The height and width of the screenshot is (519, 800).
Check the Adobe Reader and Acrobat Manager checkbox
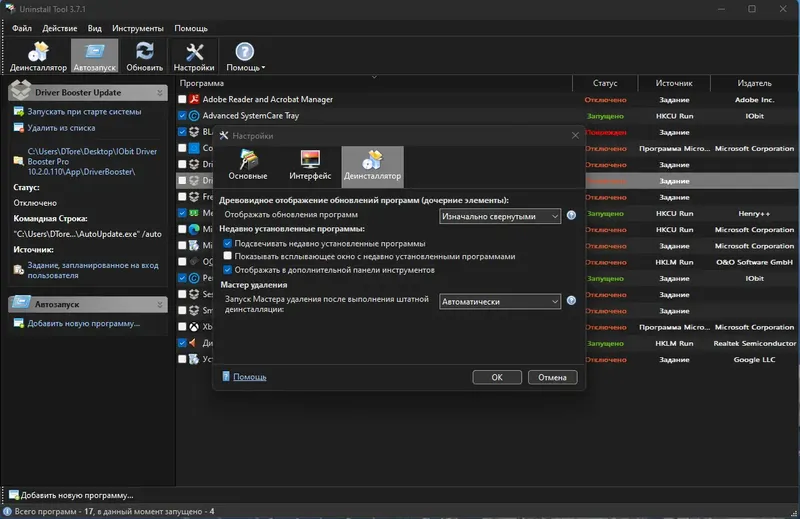tap(182, 100)
